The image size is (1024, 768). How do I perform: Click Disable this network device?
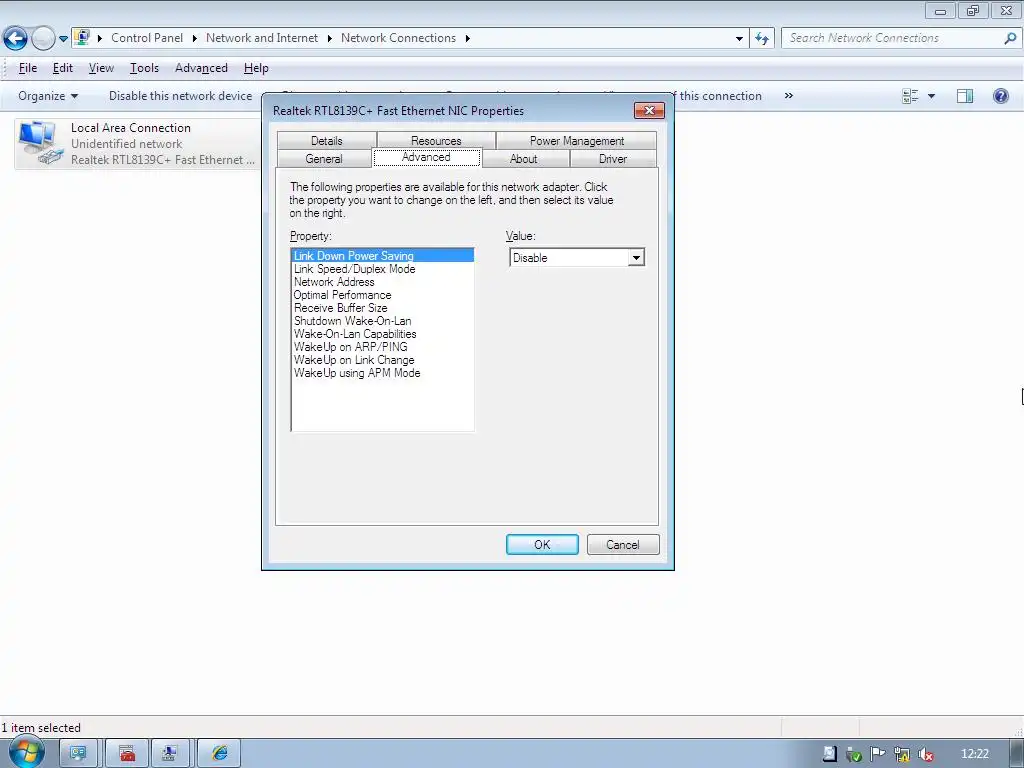tap(180, 96)
